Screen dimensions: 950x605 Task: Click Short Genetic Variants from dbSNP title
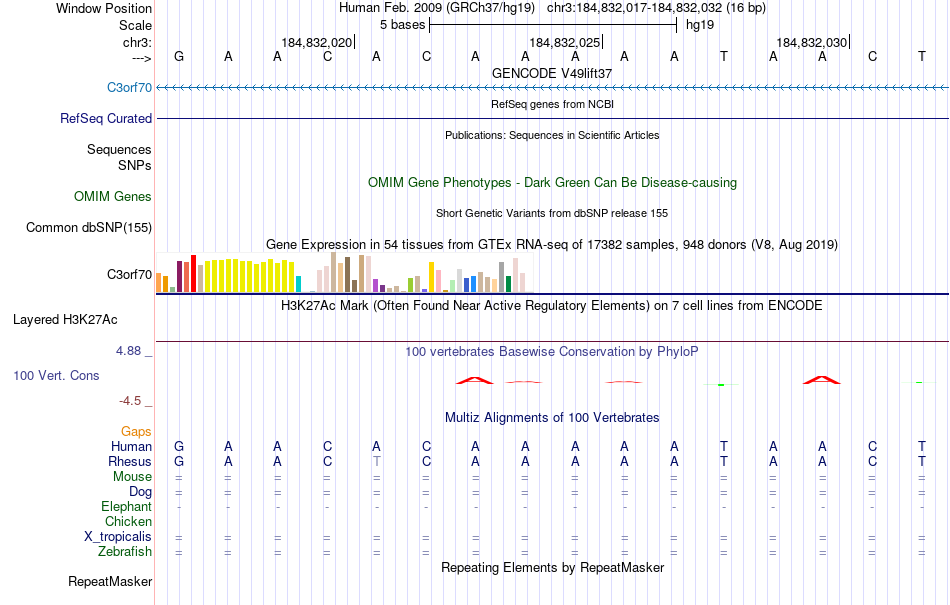point(552,213)
